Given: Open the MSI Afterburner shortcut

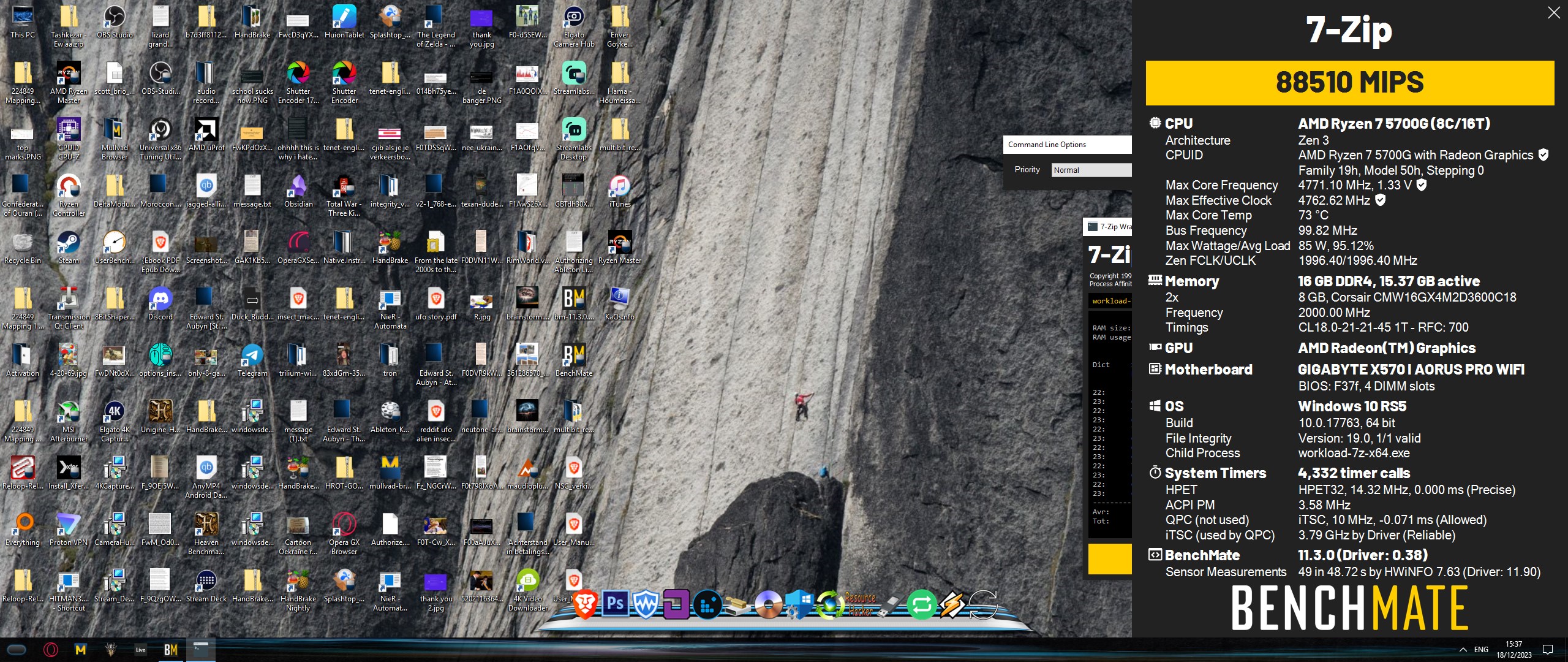Looking at the screenshot, I should pos(69,422).
